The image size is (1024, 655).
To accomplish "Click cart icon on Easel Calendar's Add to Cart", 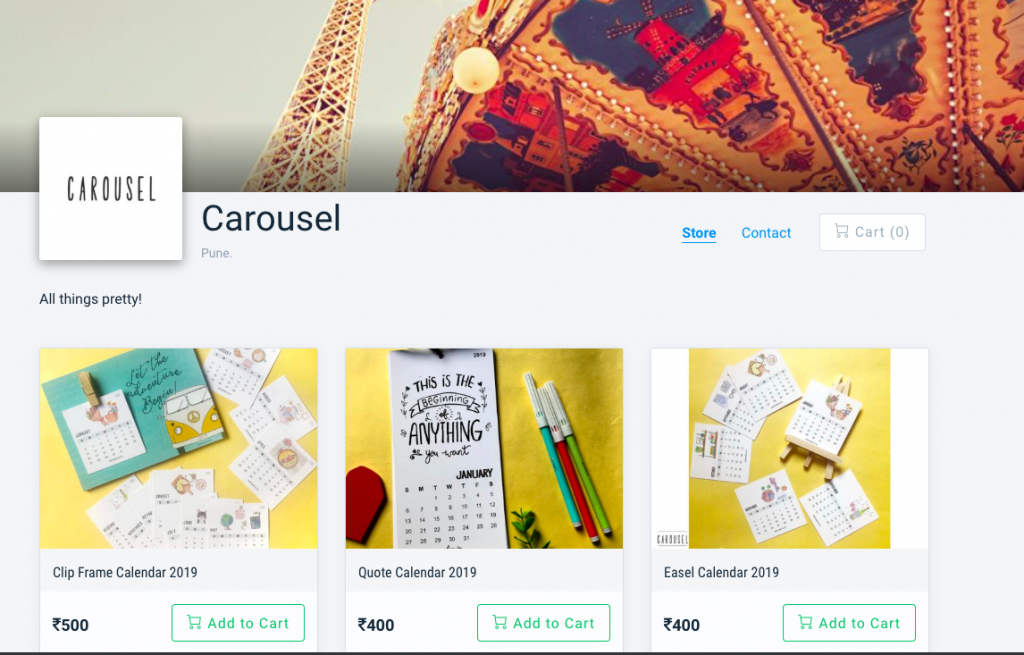I will pos(805,622).
